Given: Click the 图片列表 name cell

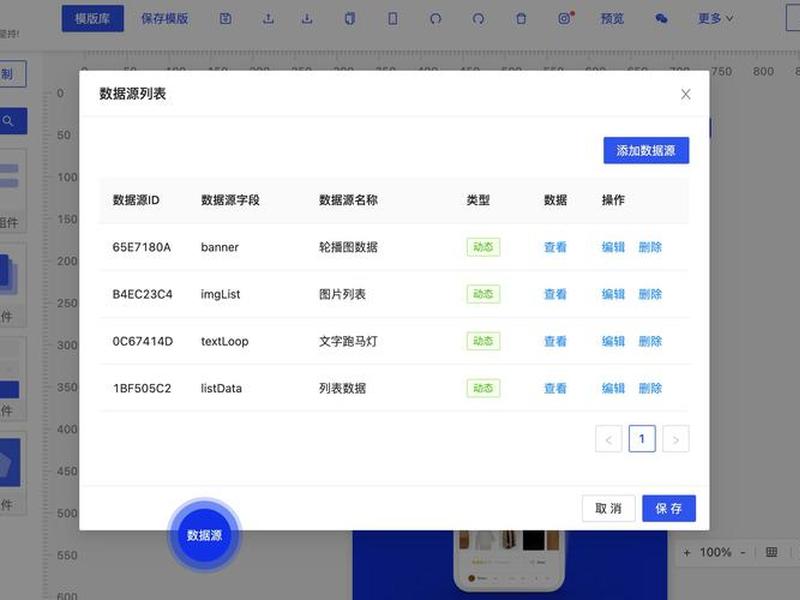Looking at the screenshot, I should pyautogui.click(x=342, y=294).
